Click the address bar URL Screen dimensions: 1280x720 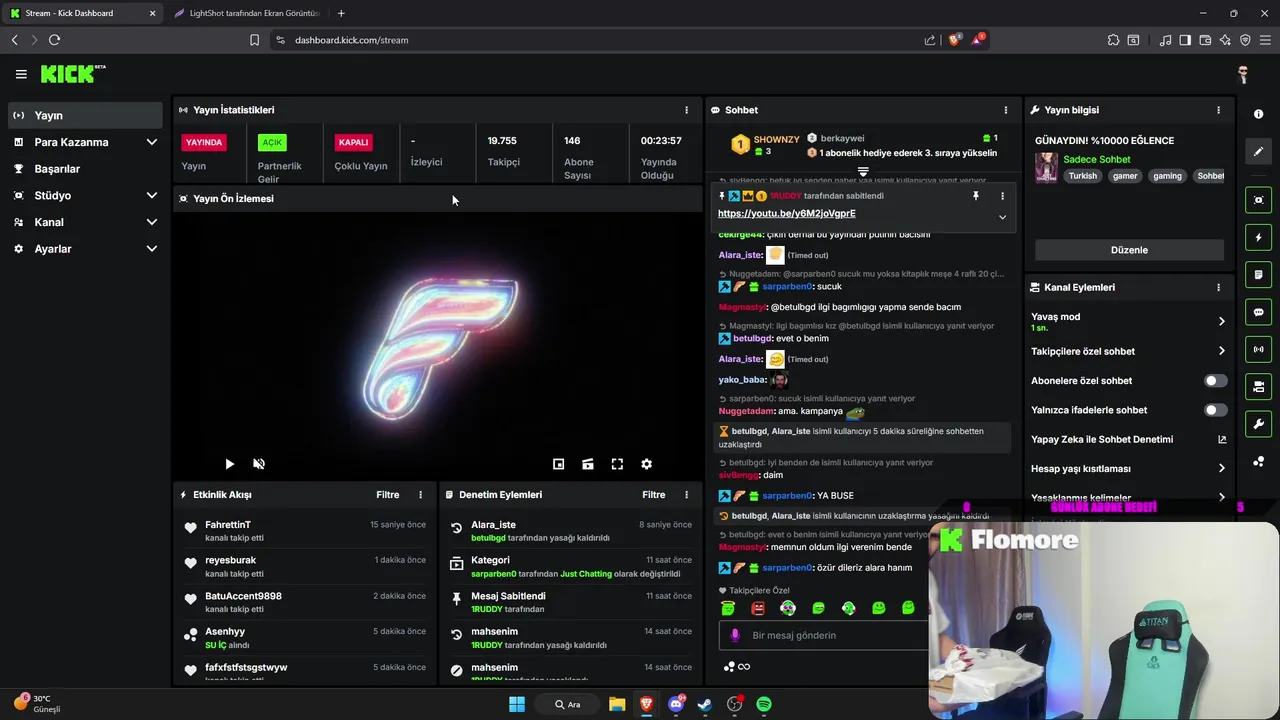click(x=351, y=40)
